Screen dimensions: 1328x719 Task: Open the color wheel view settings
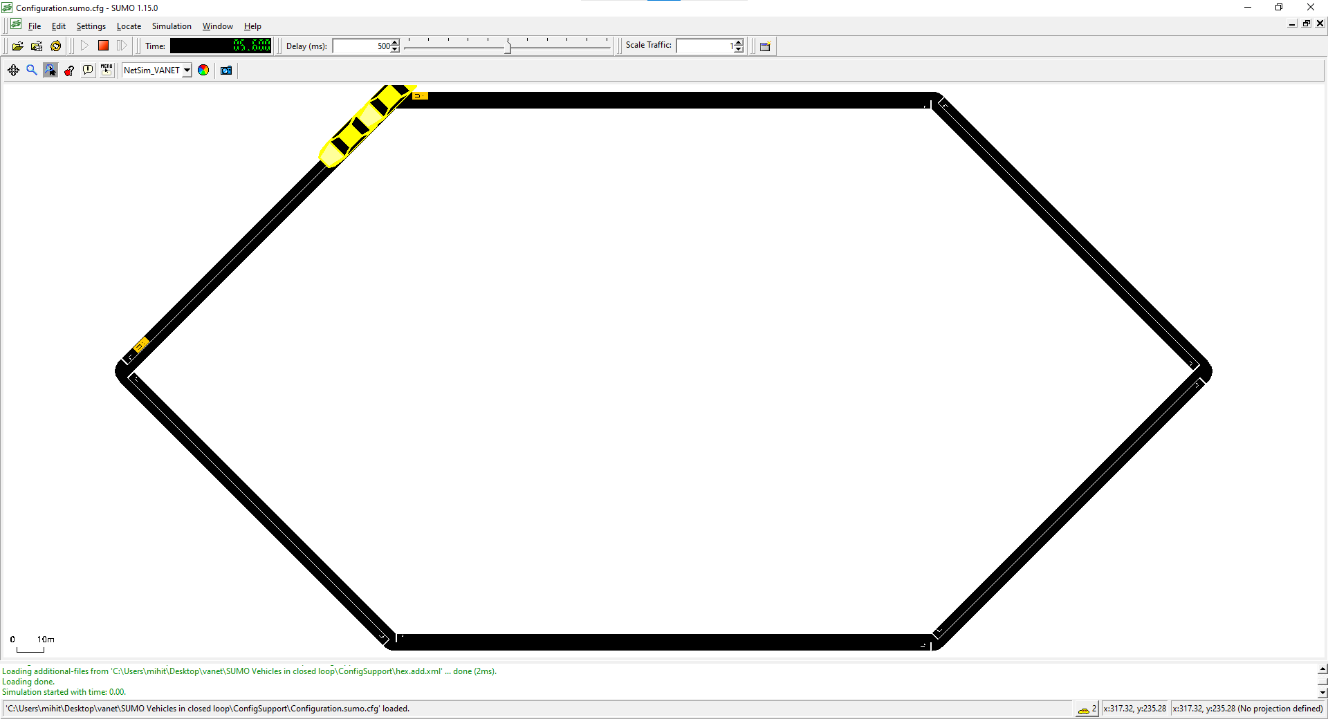[x=203, y=70]
